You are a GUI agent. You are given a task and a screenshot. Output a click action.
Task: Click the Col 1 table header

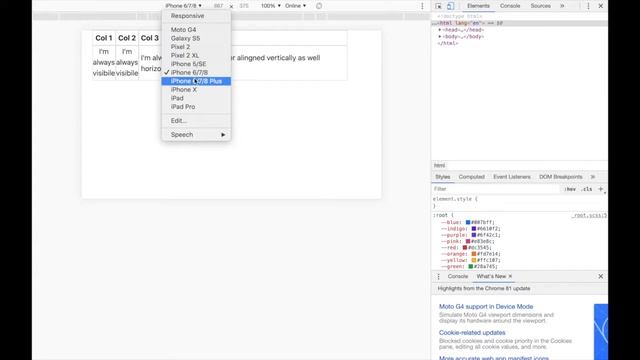click(x=104, y=38)
